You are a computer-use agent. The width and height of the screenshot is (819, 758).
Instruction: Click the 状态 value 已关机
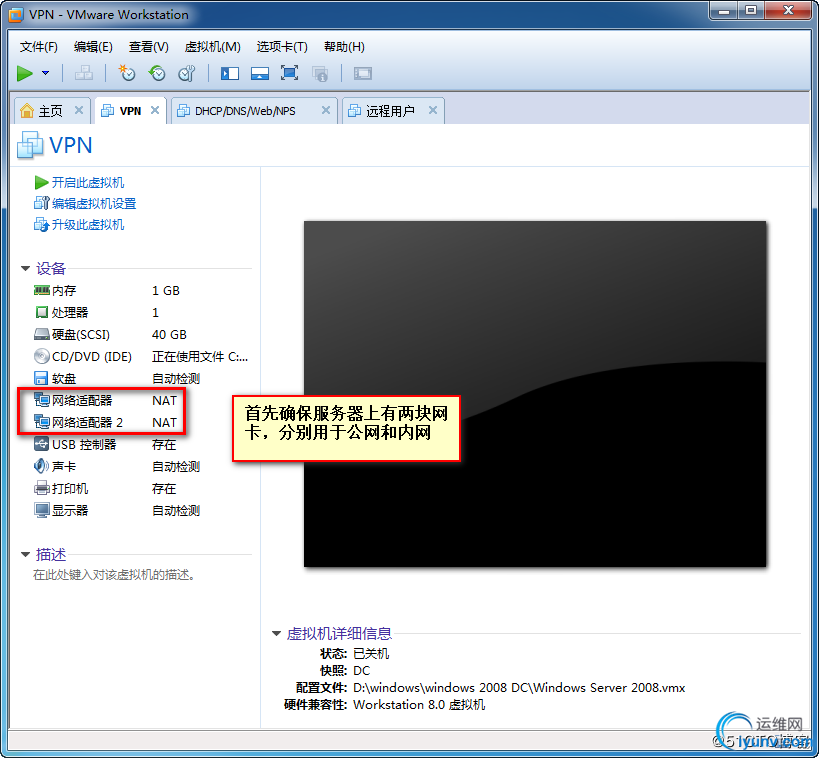[371, 654]
